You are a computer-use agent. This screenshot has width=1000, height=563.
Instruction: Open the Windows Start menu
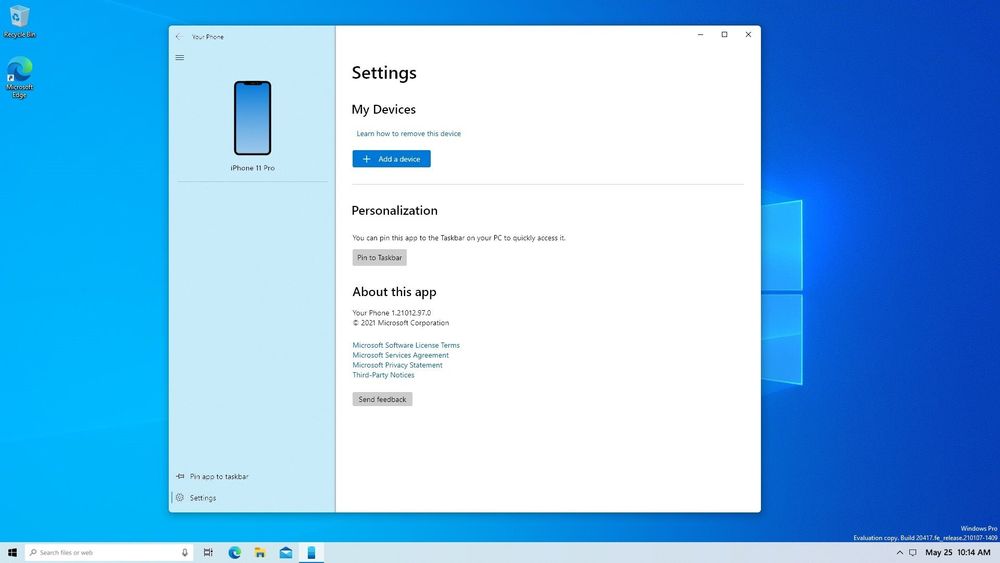click(12, 553)
